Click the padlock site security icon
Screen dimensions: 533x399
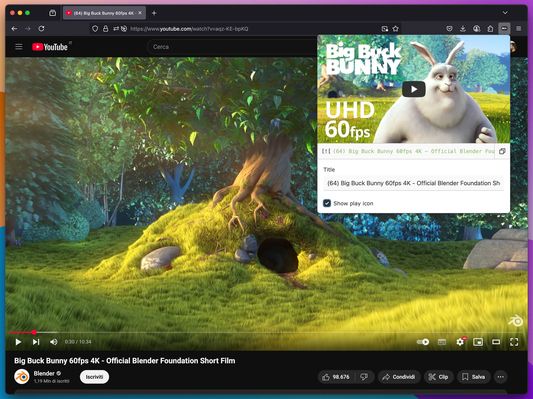[105, 29]
